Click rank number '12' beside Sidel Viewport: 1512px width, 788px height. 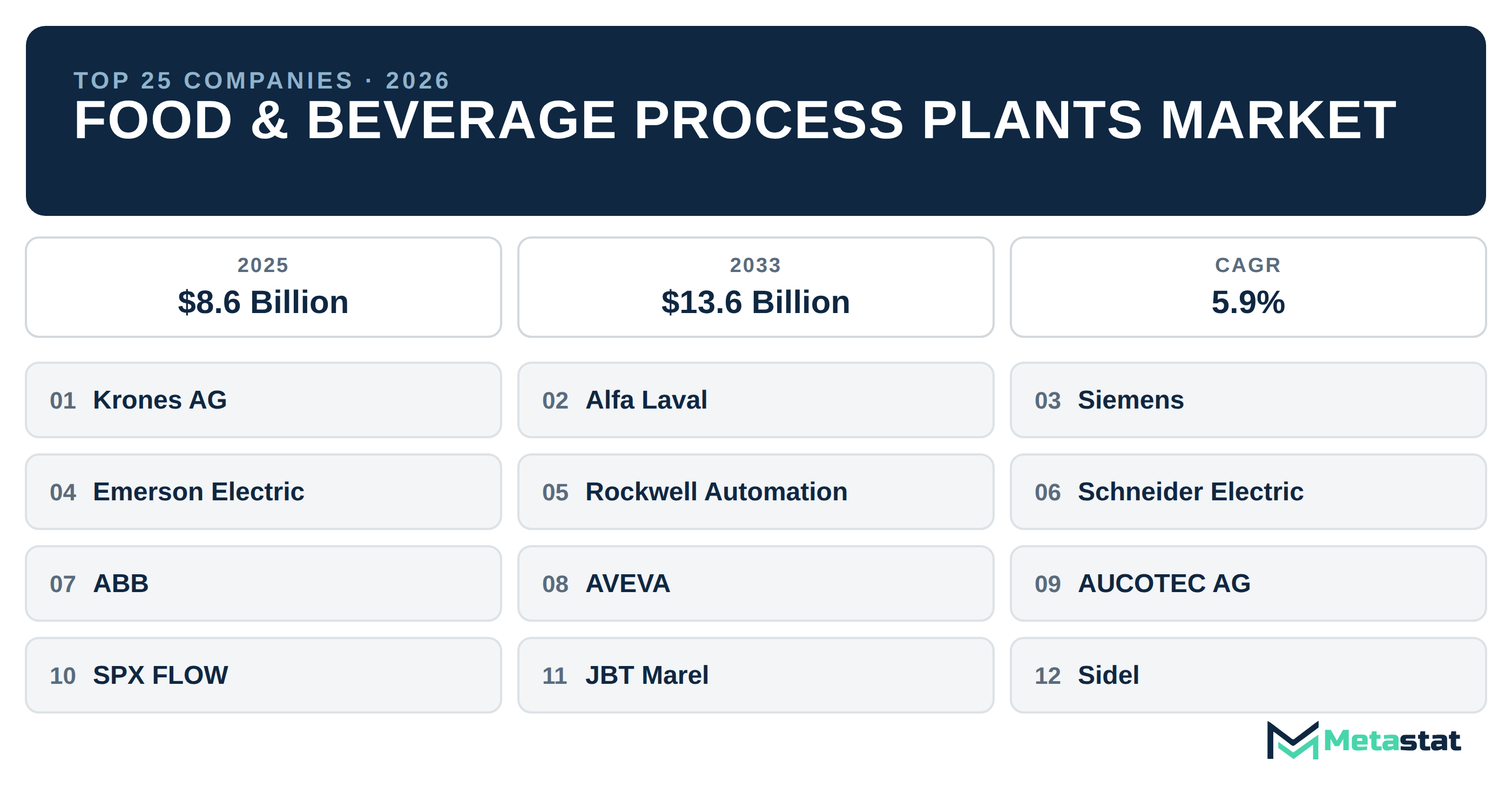tap(1048, 676)
